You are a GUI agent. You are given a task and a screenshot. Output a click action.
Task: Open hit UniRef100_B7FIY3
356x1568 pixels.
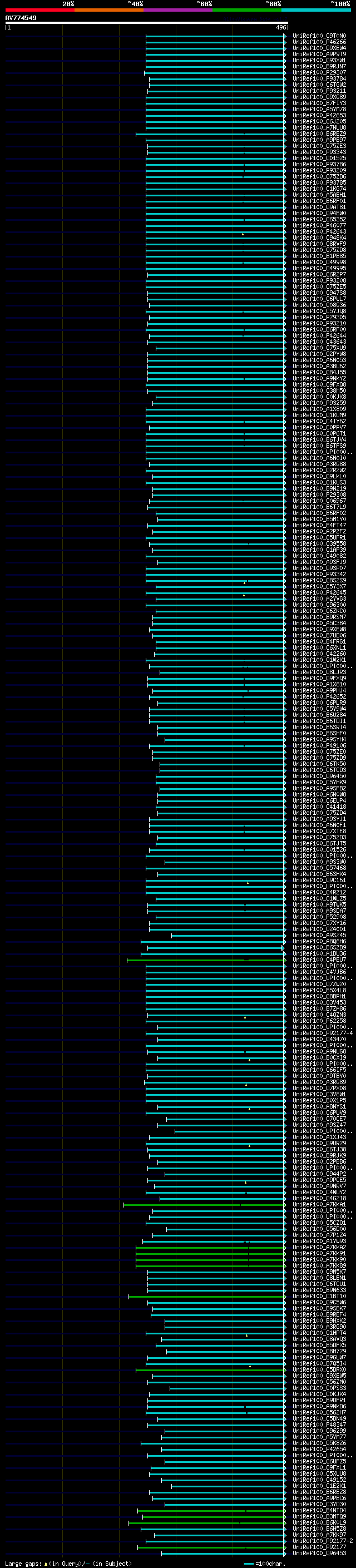(319, 103)
